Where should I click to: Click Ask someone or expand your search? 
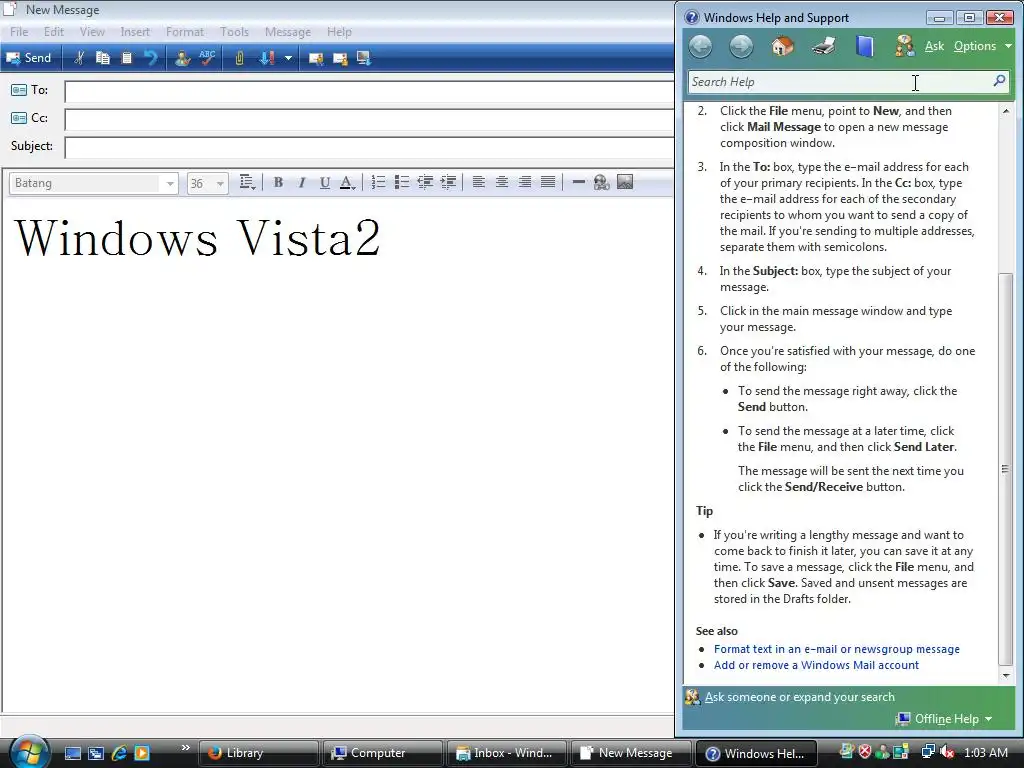click(x=799, y=697)
